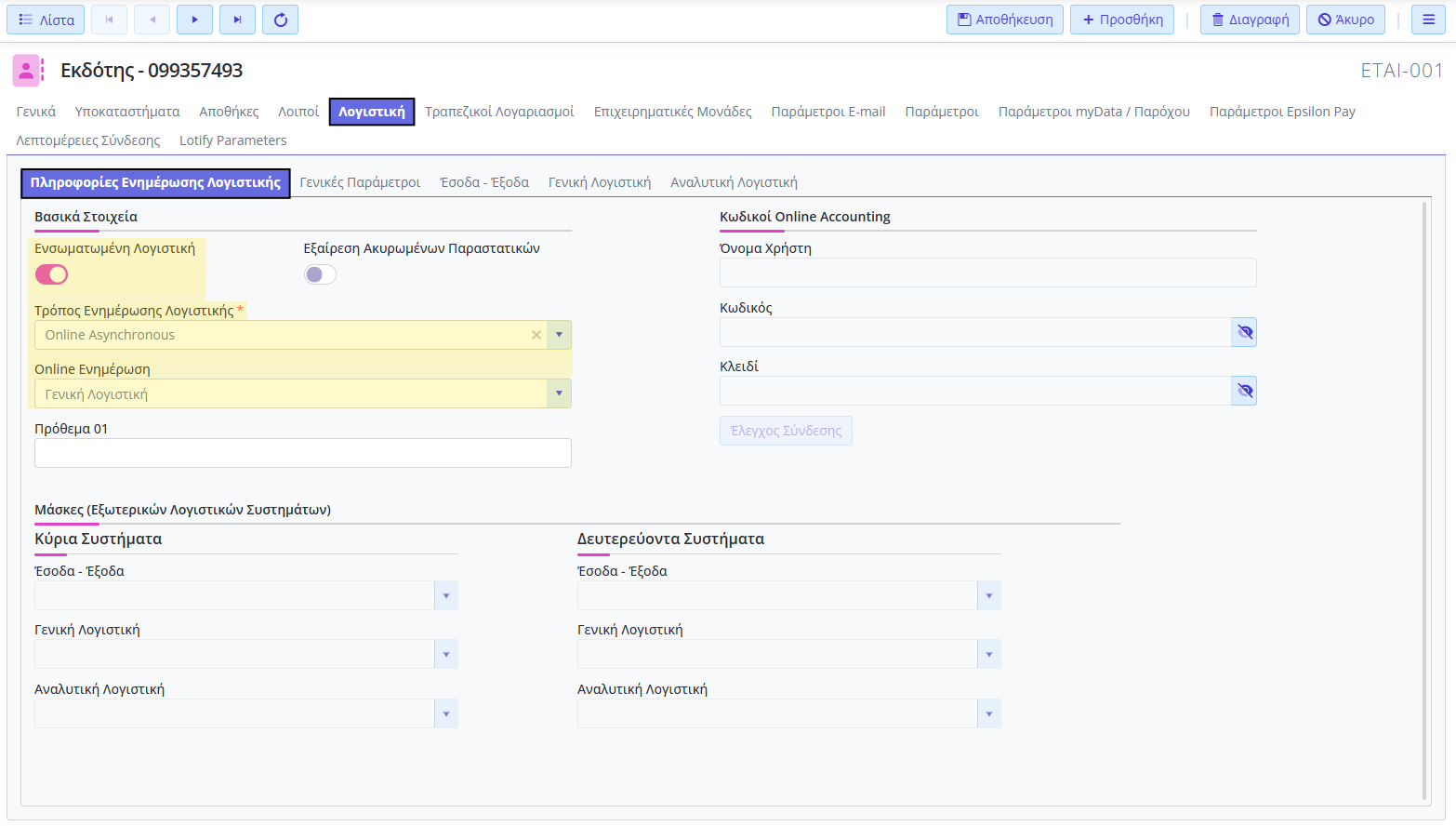Click the next record arrow
This screenshot has height=826, width=1456.
[194, 20]
